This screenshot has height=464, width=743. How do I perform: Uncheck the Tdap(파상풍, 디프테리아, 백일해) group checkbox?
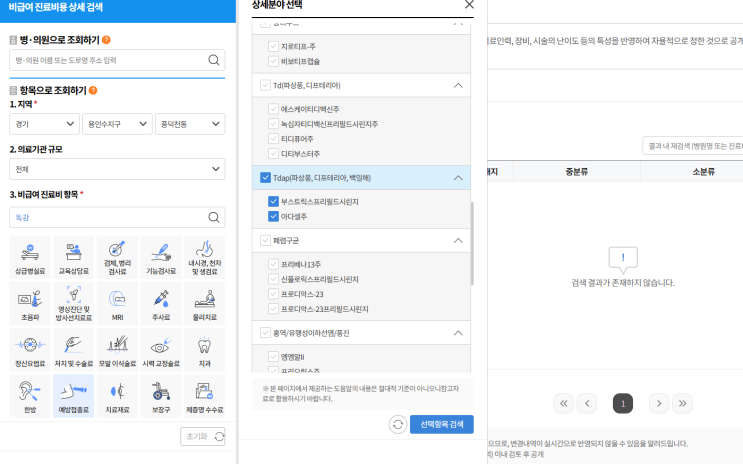(x=265, y=178)
